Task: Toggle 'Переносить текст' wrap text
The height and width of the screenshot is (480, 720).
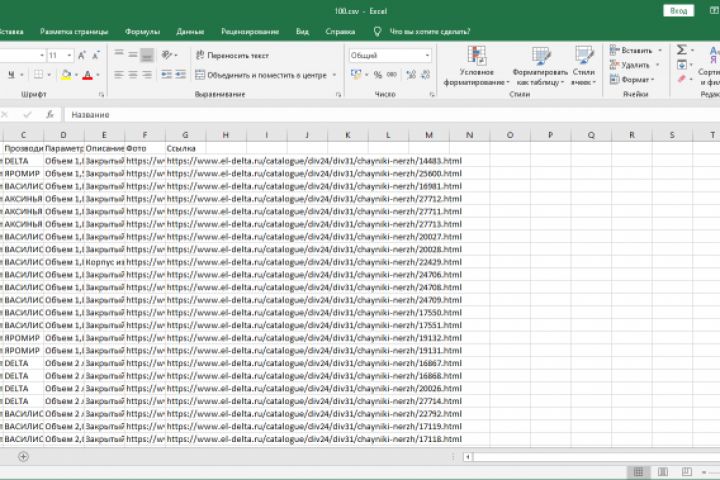Action: (x=232, y=55)
